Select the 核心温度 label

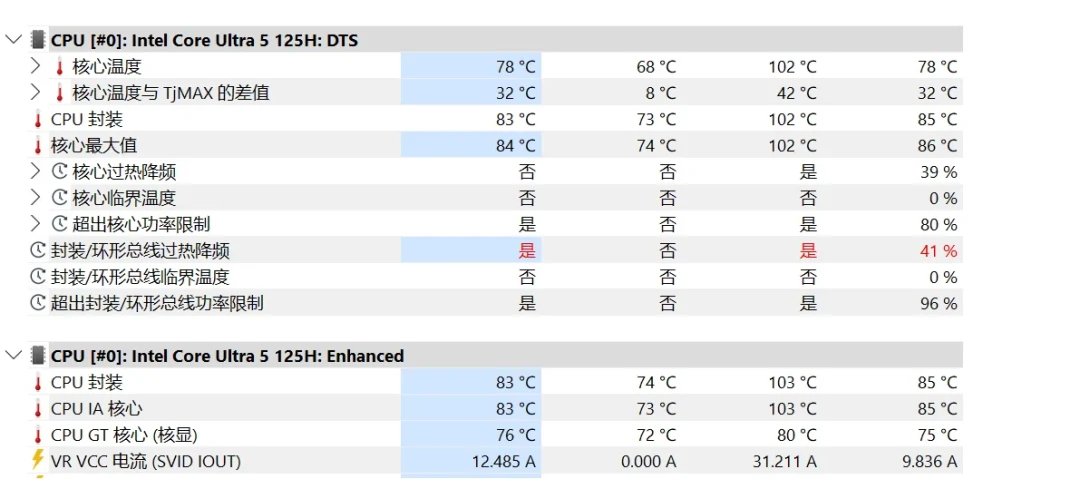[107, 67]
